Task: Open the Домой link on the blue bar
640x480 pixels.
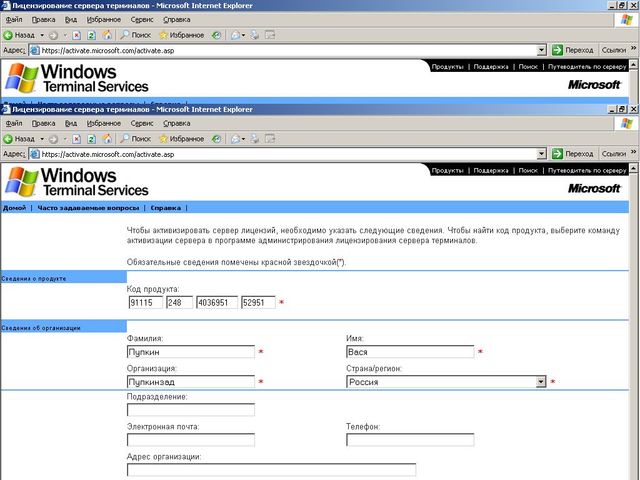Action: pyautogui.click(x=14, y=208)
